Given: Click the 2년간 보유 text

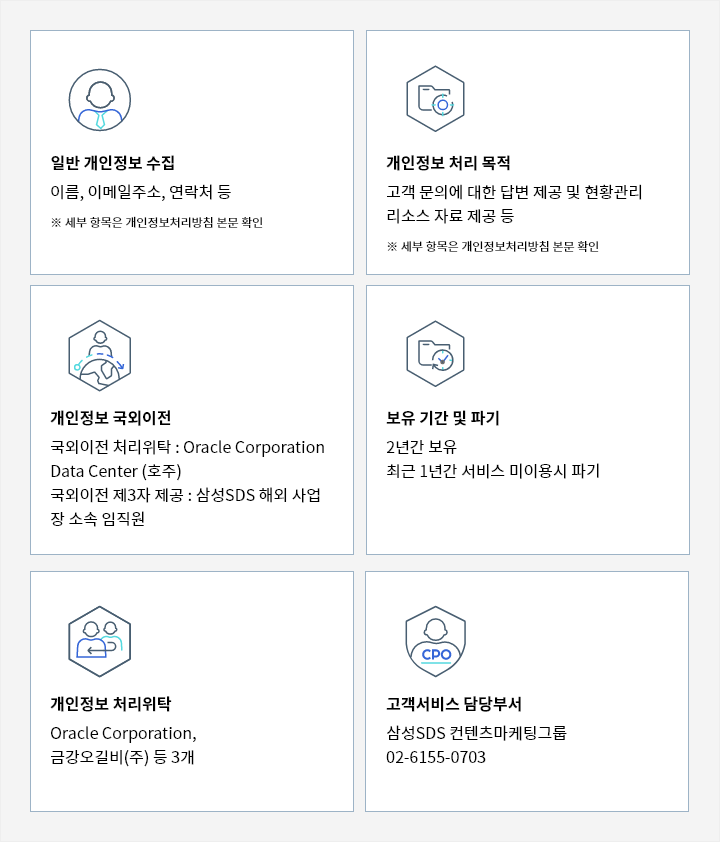Looking at the screenshot, I should coord(421,447).
